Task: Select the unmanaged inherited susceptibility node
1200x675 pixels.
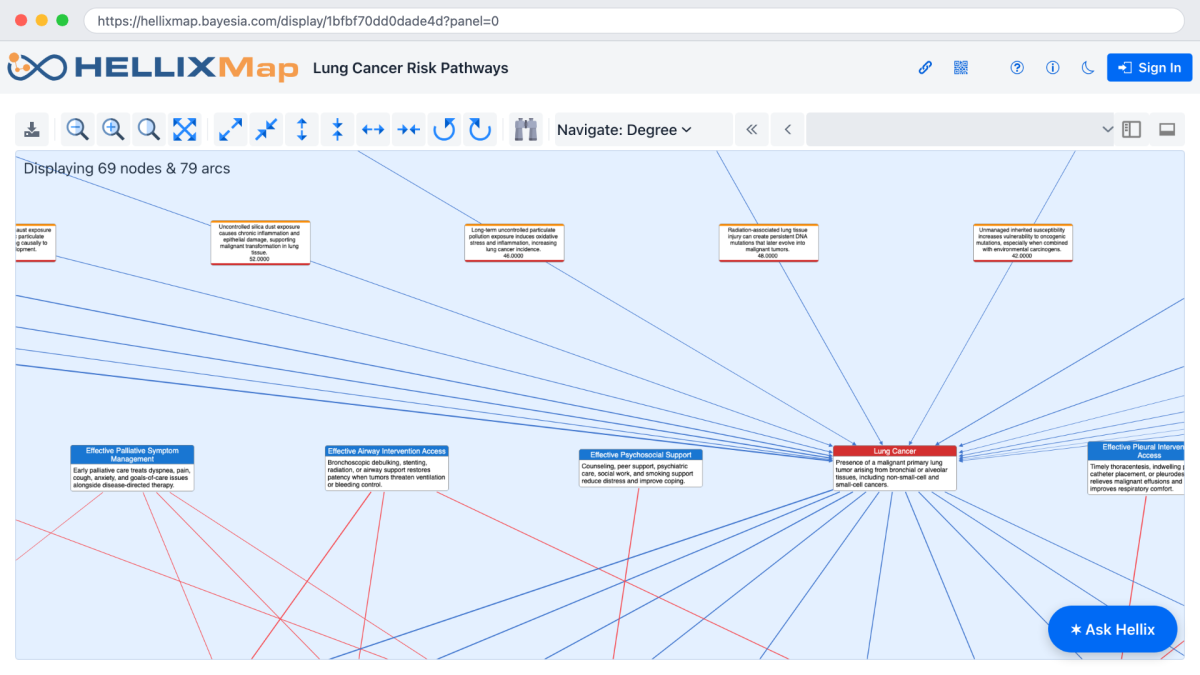Action: pyautogui.click(x=1023, y=243)
